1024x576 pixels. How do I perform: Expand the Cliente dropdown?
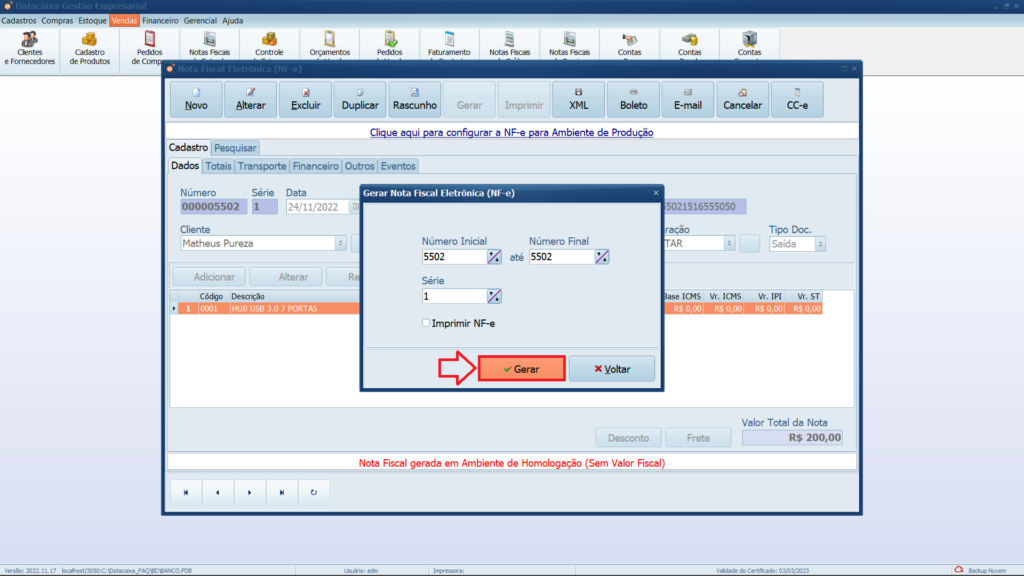click(340, 243)
